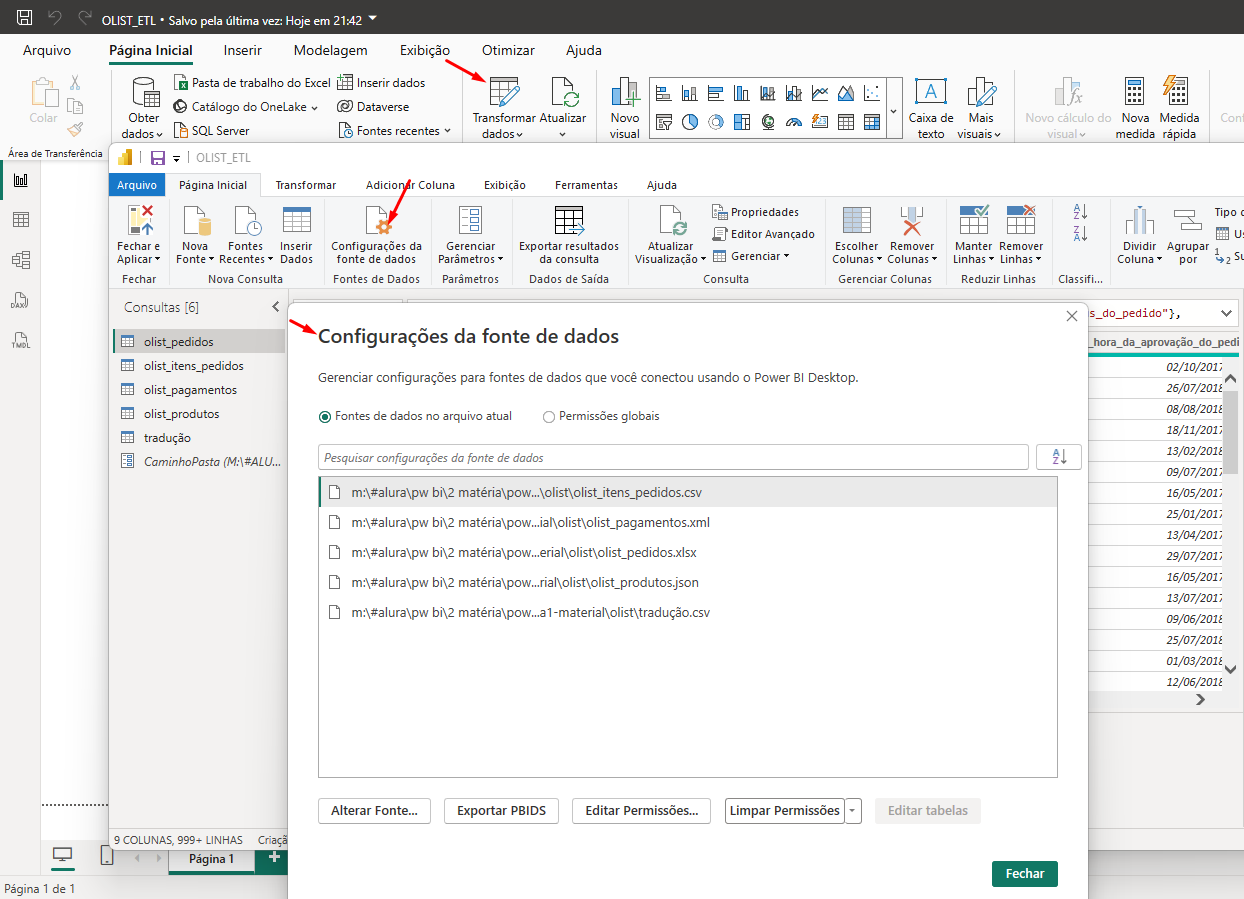
Task: Select the olist_itens_pedidos query in Consultas
Action: 198,366
